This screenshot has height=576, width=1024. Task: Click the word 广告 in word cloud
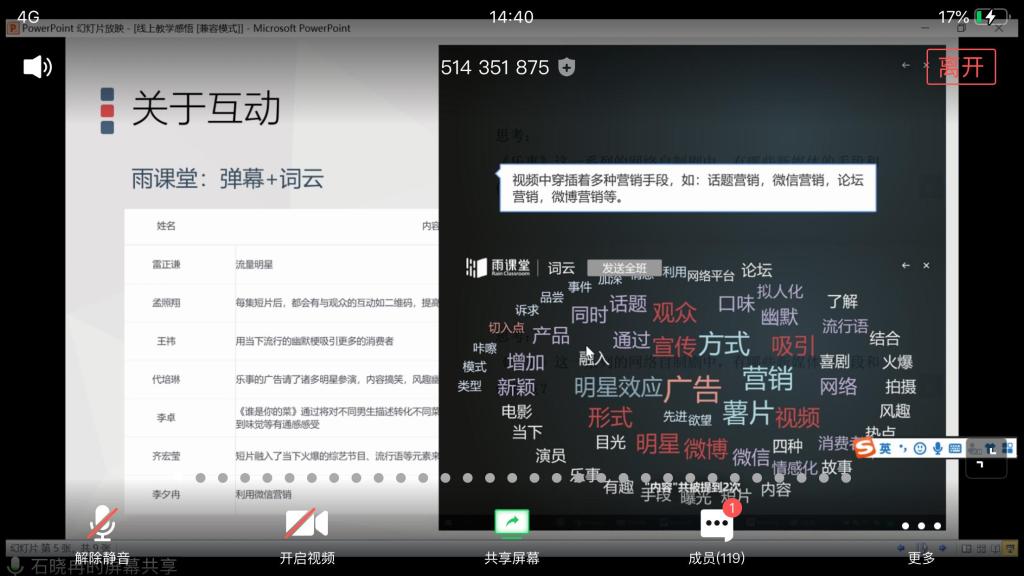692,388
